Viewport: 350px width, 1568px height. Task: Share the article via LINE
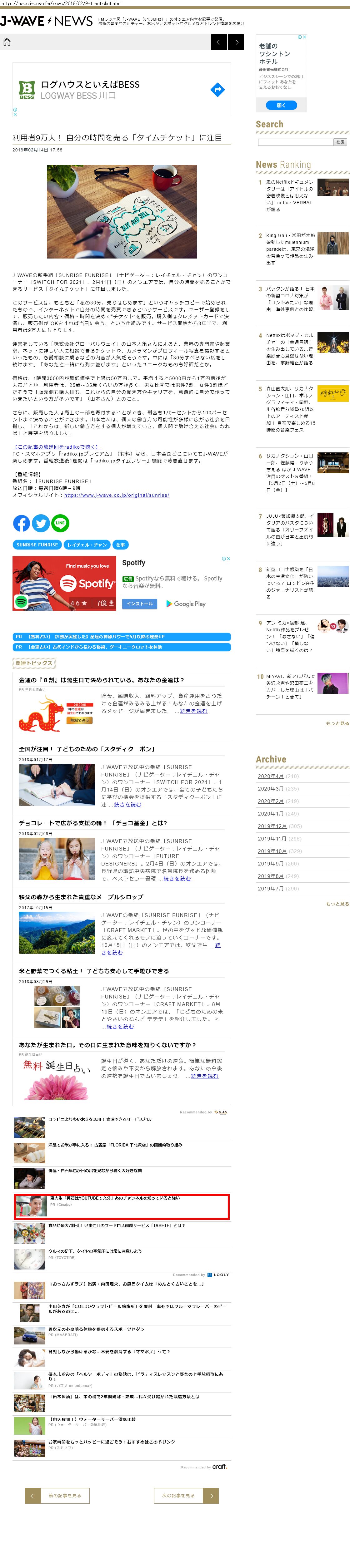pos(60,522)
